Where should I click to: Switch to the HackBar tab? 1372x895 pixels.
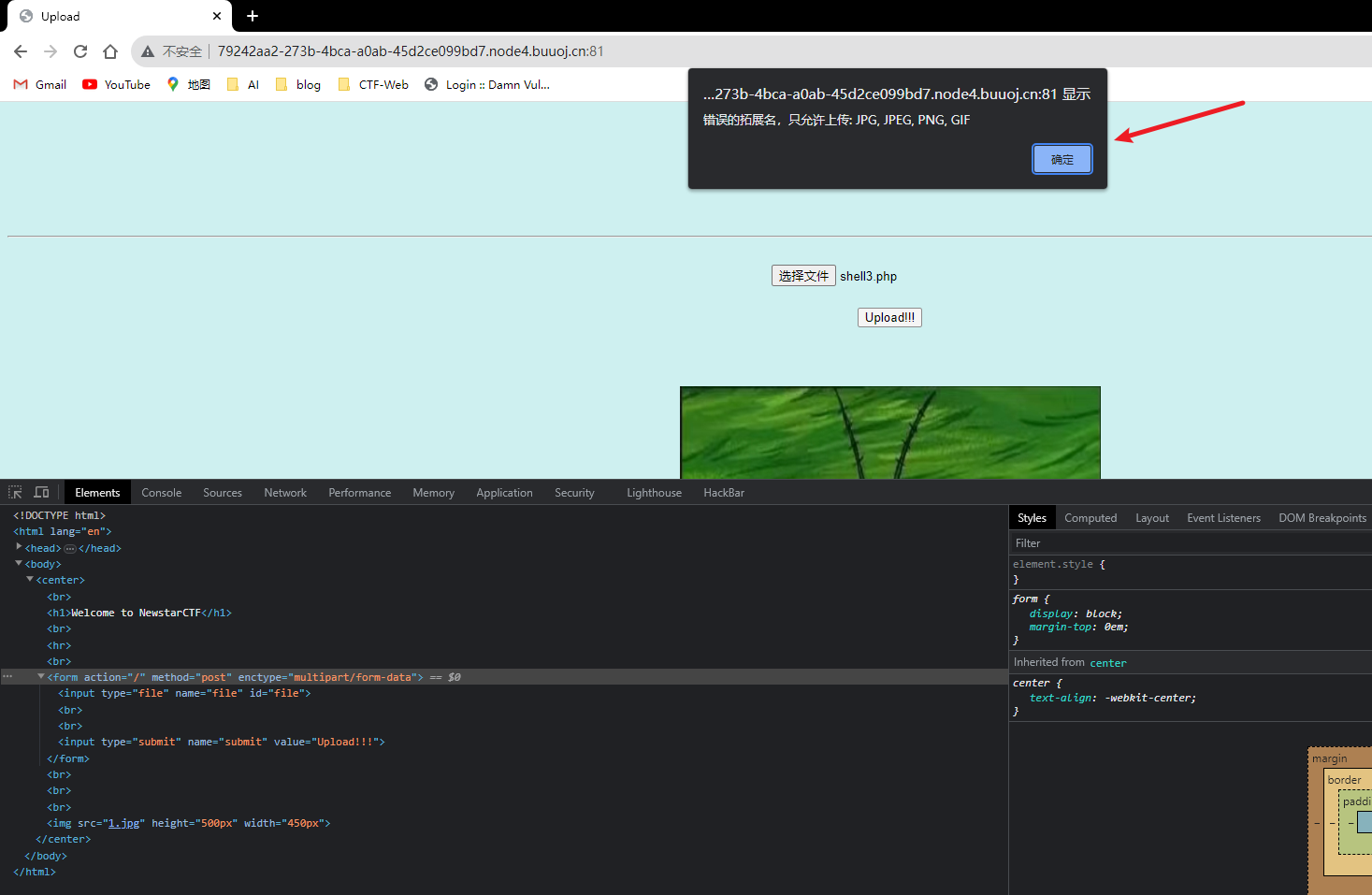(724, 493)
